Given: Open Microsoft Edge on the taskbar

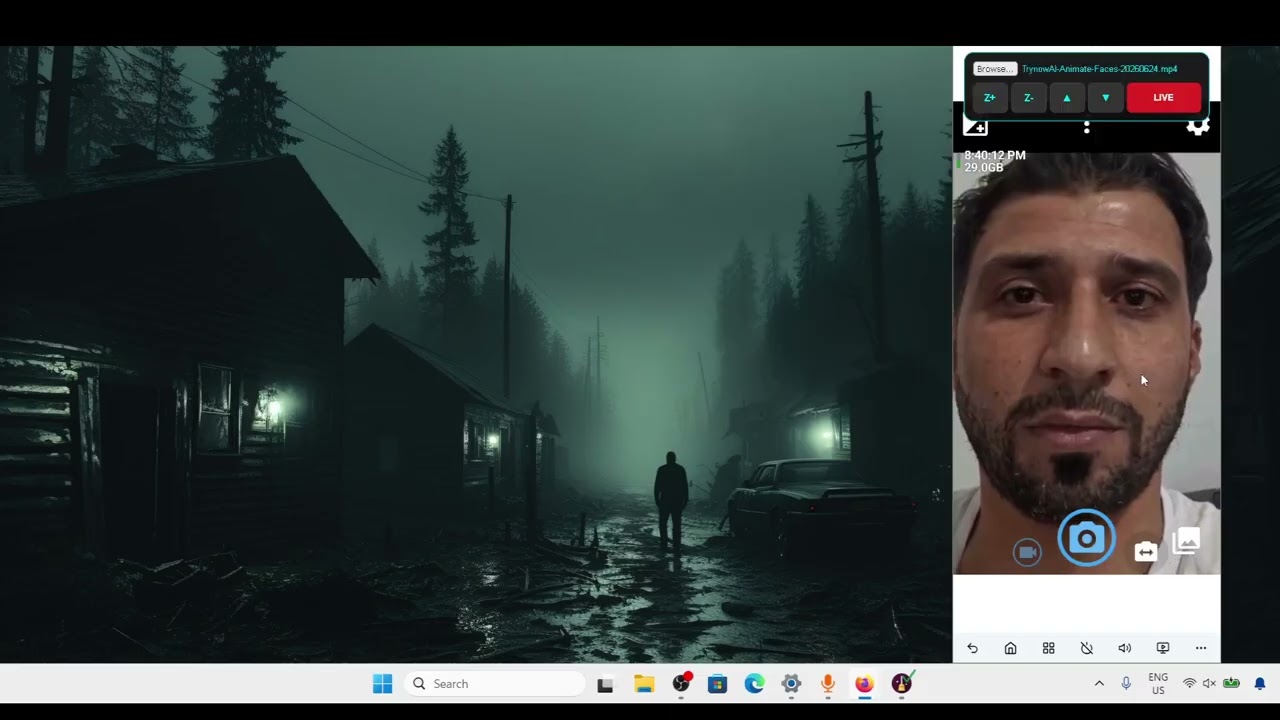Looking at the screenshot, I should 754,684.
